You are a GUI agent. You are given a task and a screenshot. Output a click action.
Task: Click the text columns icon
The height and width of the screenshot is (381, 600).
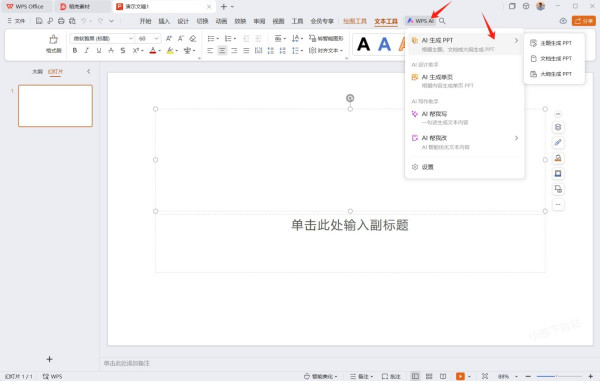[x=259, y=50]
